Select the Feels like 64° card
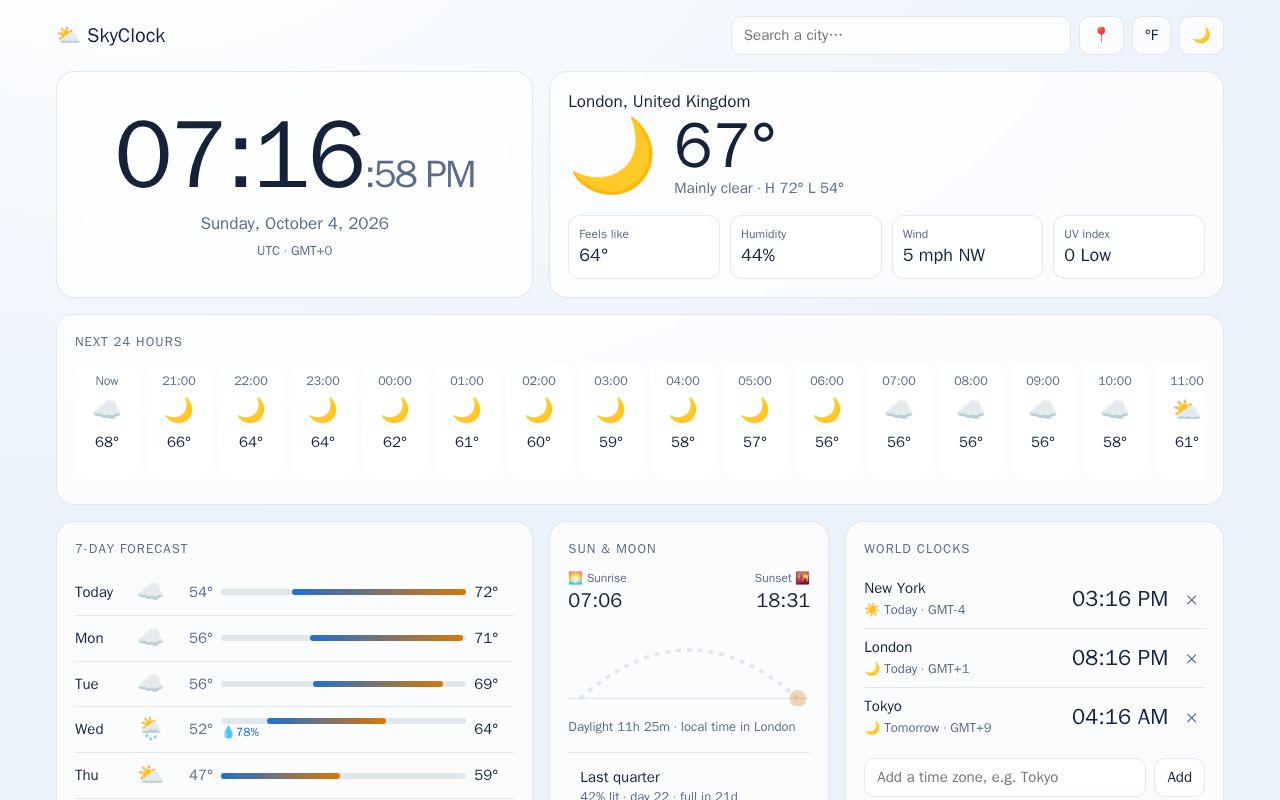This screenshot has height=800, width=1280. click(x=644, y=247)
